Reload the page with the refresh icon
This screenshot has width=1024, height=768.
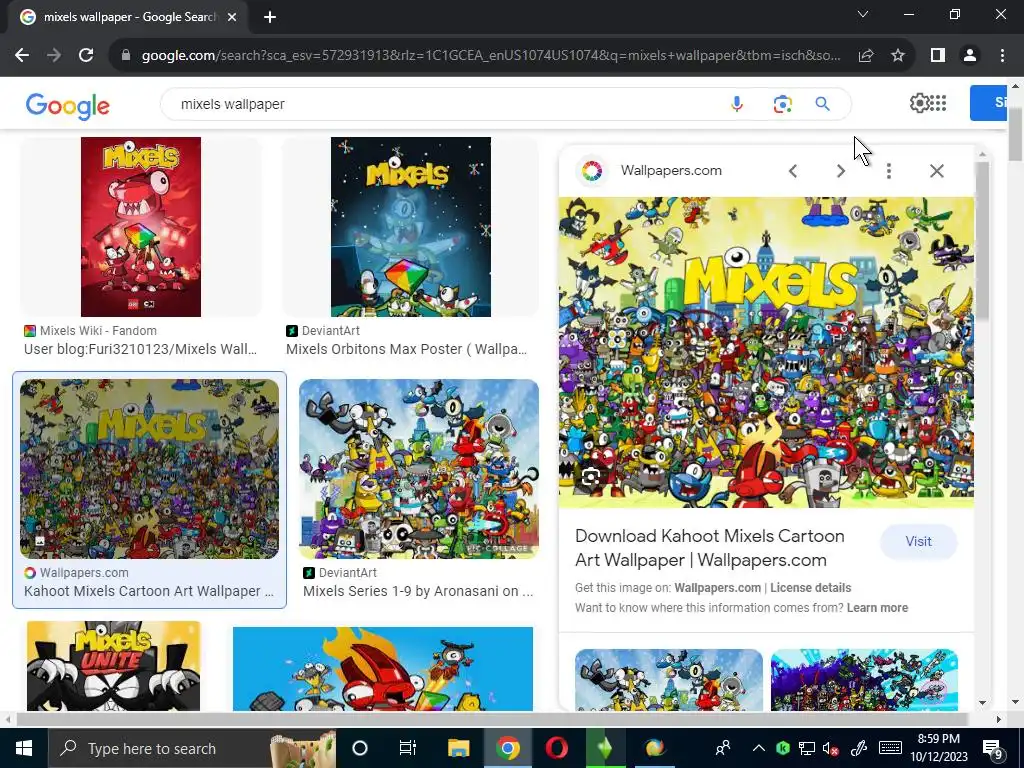coord(86,56)
